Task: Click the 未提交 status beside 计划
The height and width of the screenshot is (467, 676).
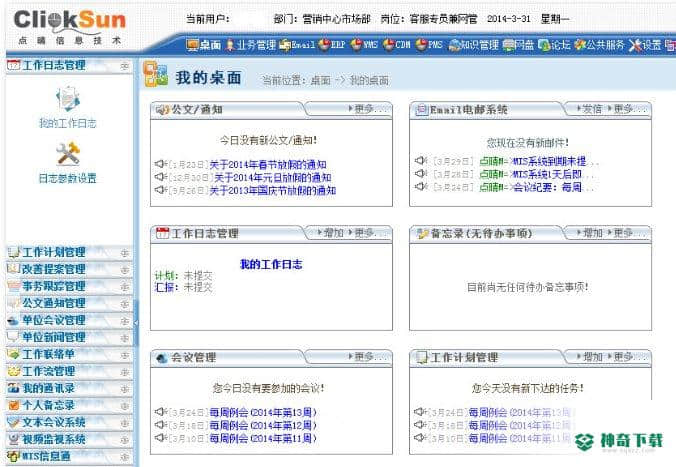Action: 198,276
